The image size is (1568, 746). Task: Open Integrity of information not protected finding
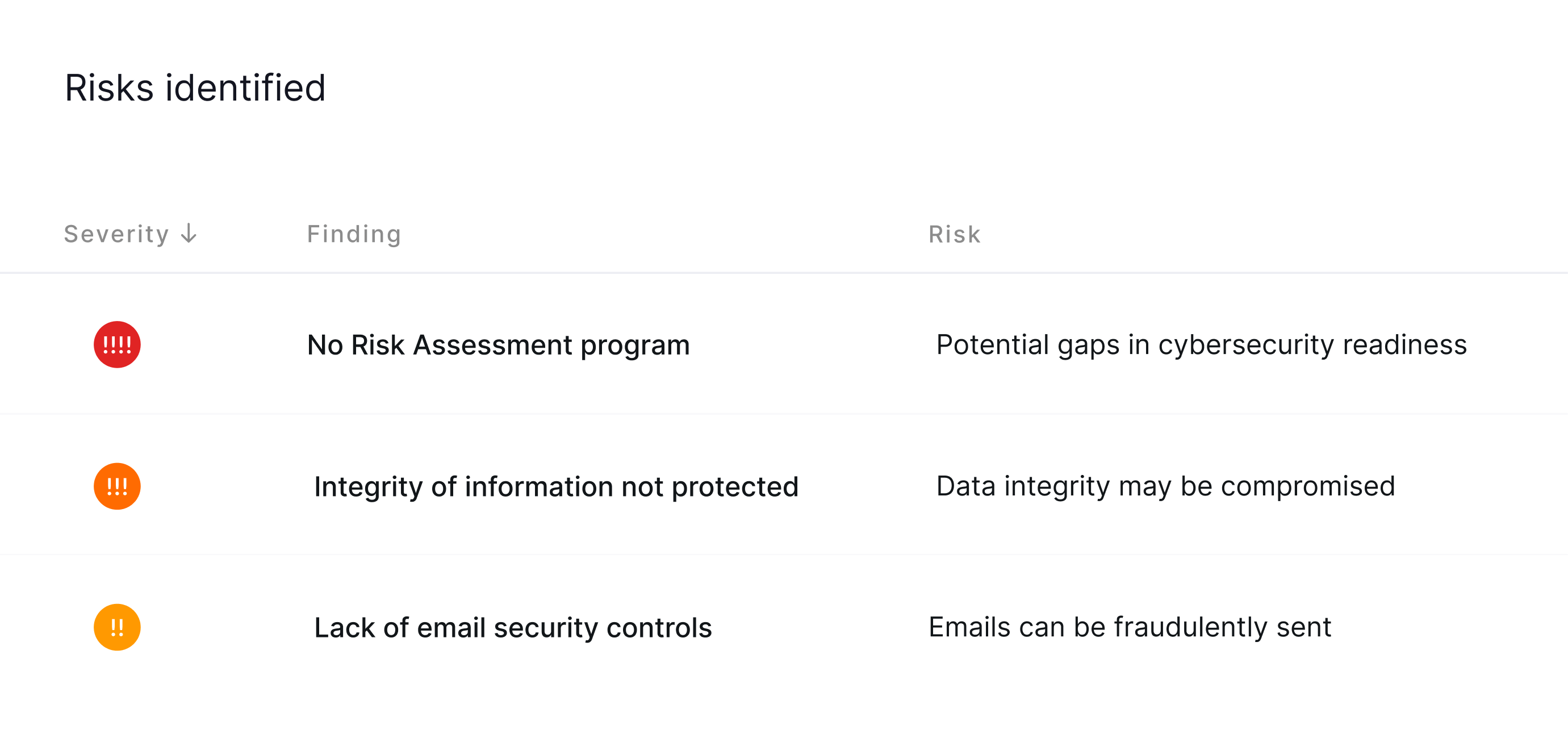coord(556,486)
